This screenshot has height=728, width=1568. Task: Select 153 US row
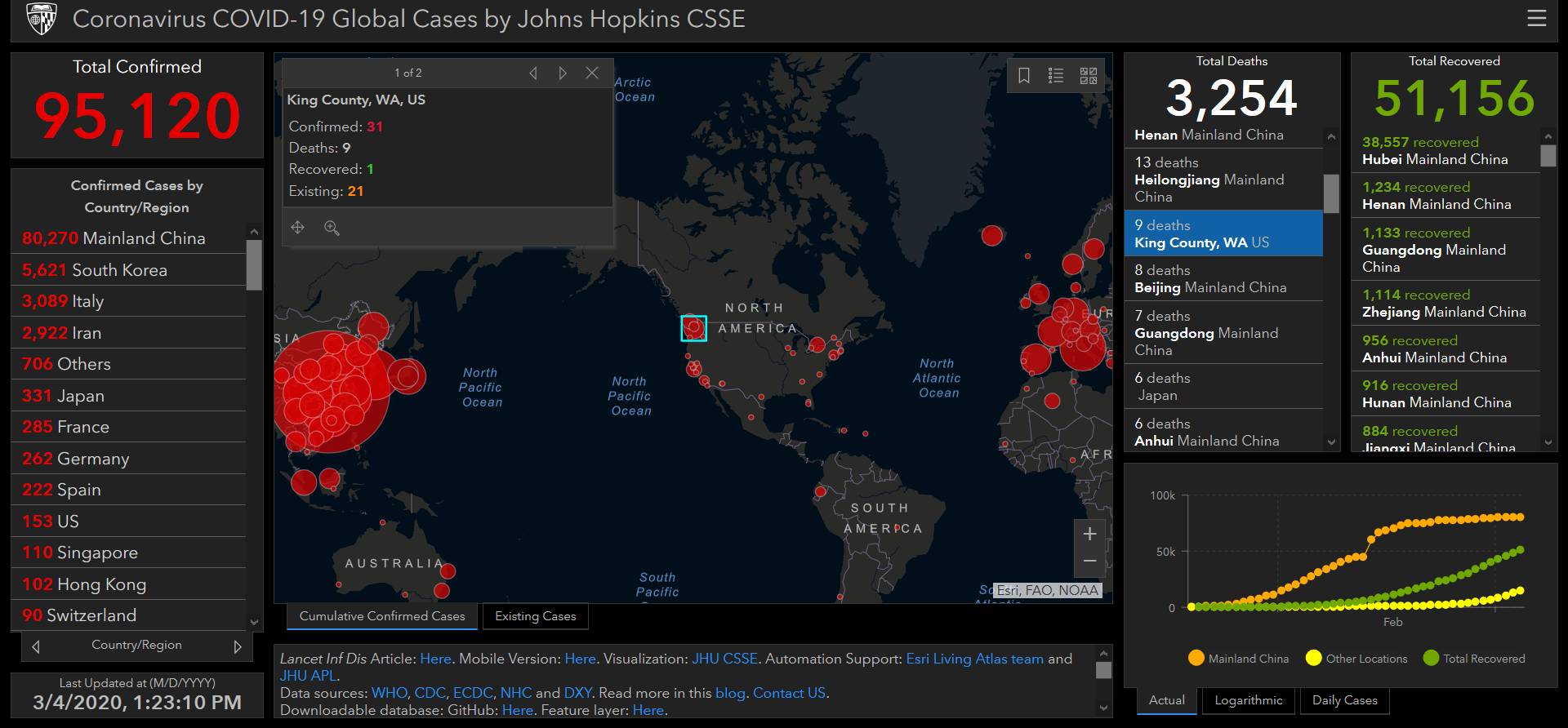[129, 522]
